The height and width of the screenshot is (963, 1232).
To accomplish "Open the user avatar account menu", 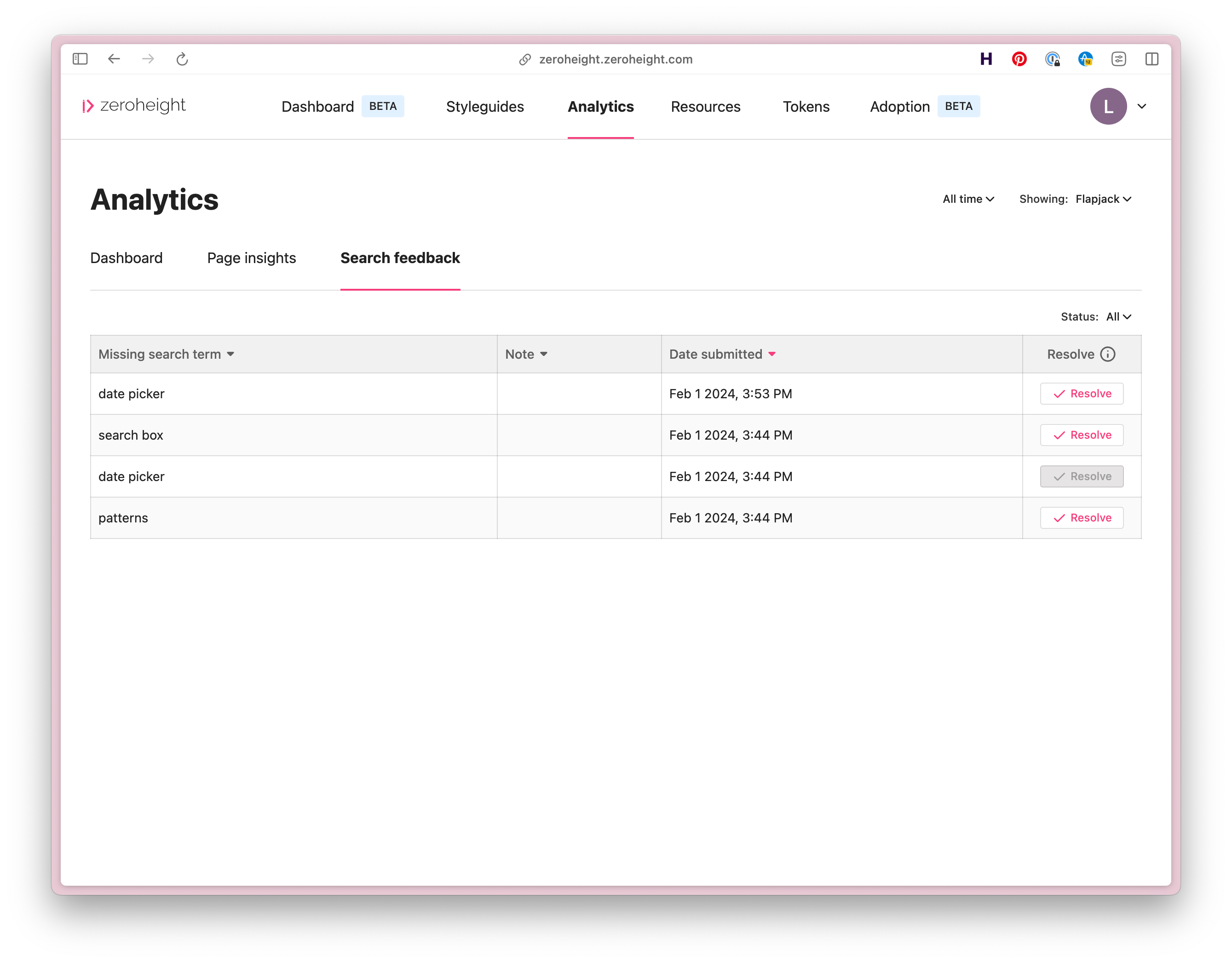I will click(x=1108, y=106).
